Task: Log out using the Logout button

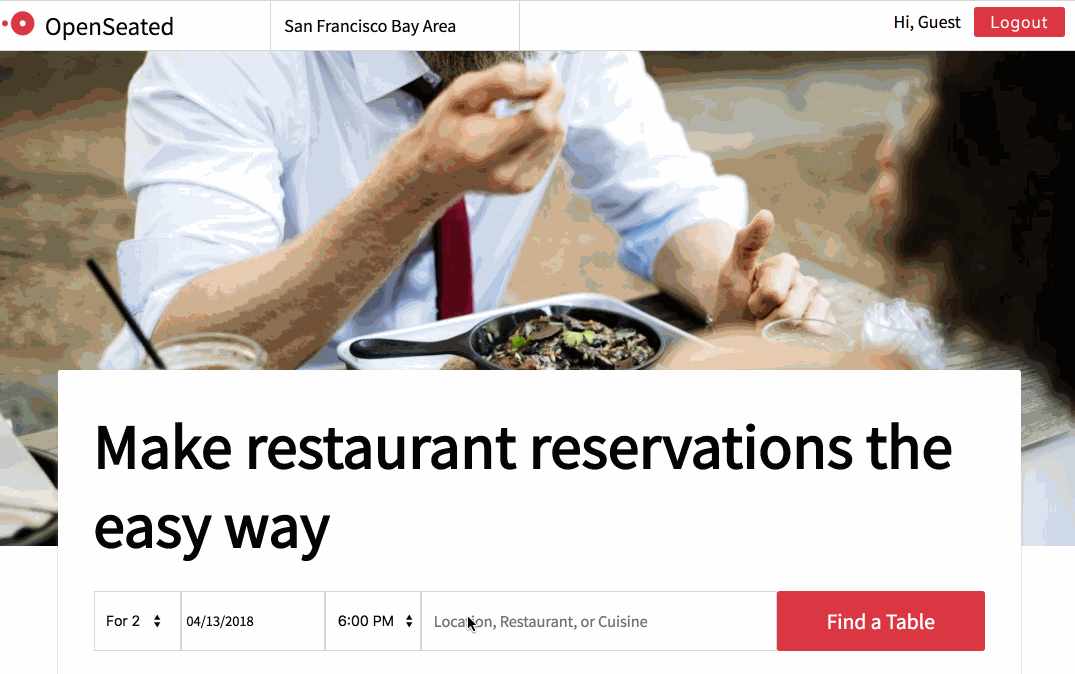Action: [x=1019, y=23]
